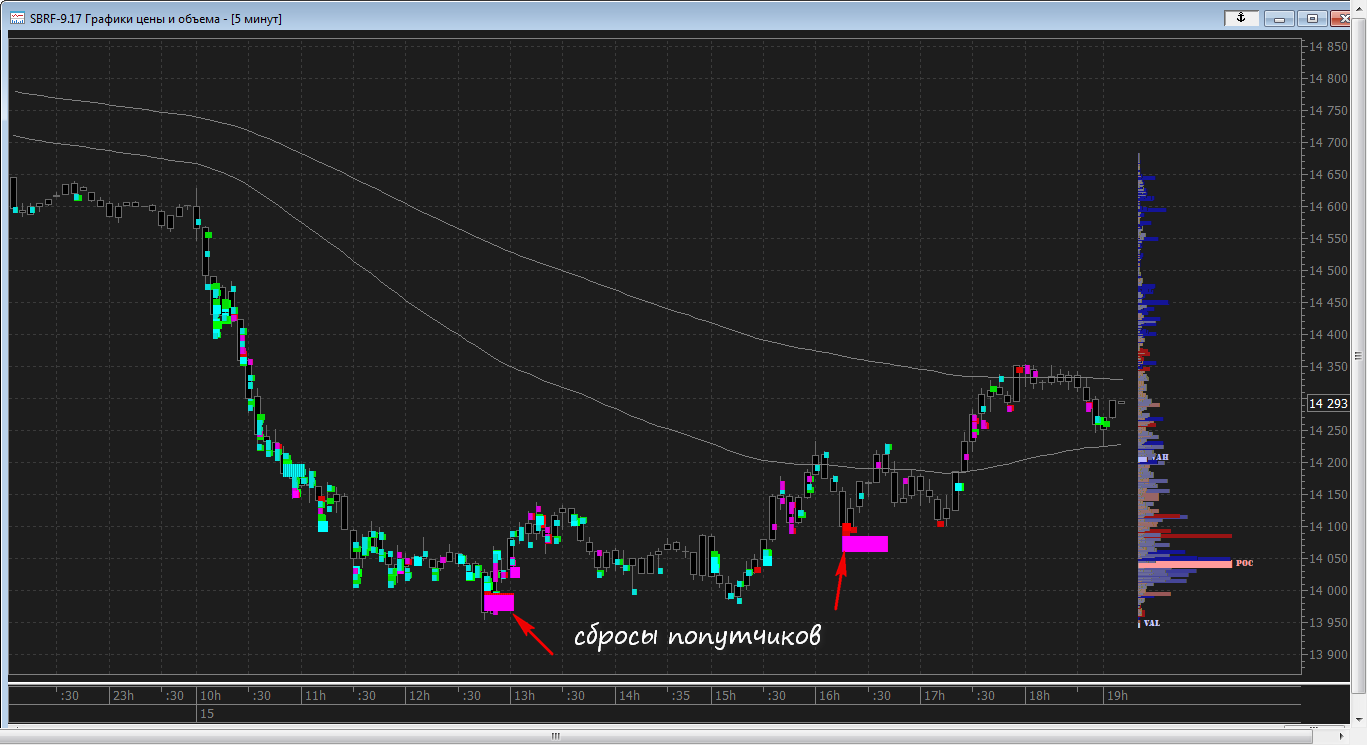
Task: Click the 10h time axis label
Action: point(210,695)
